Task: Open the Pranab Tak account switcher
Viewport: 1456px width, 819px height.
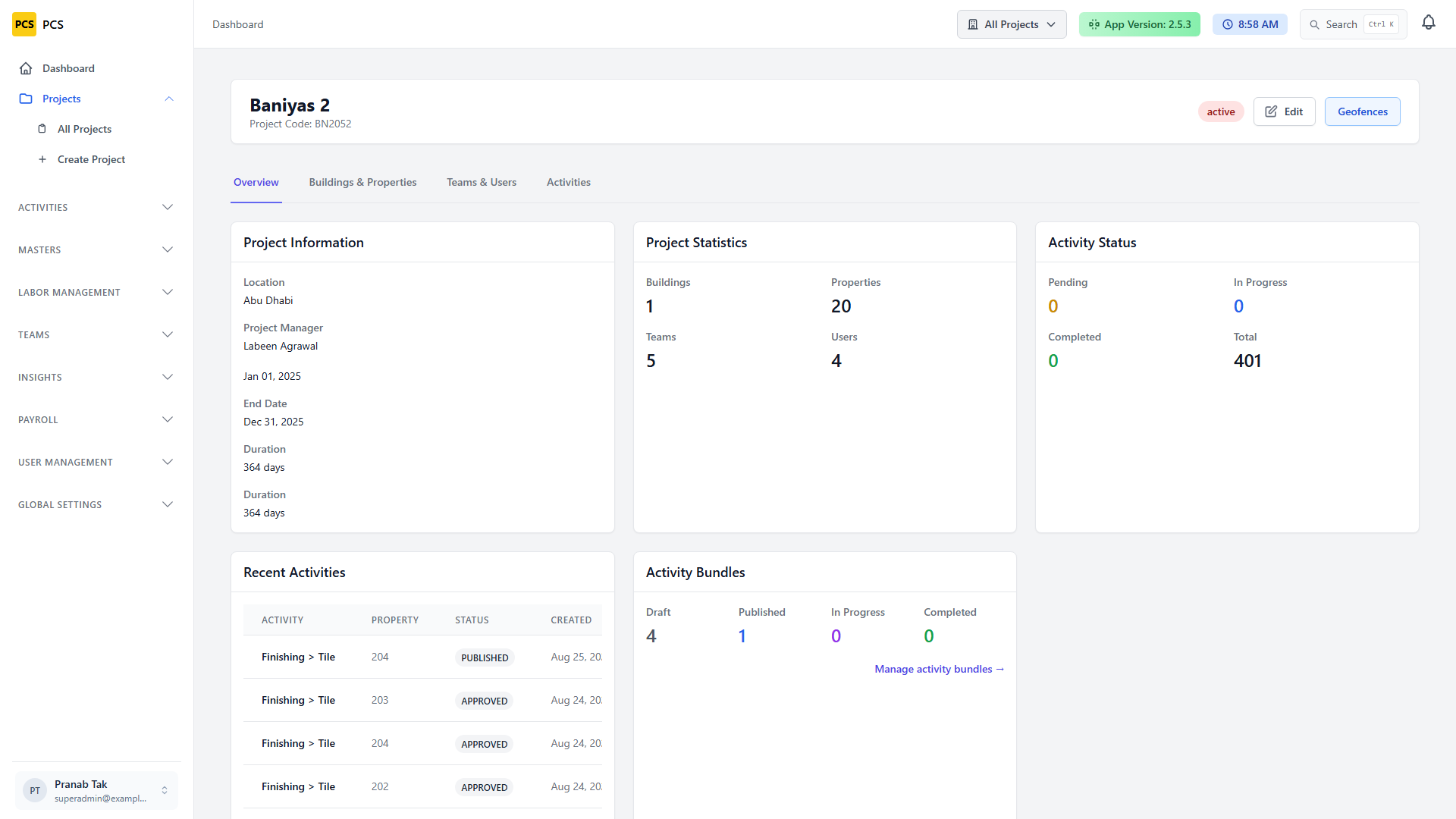Action: 96,790
